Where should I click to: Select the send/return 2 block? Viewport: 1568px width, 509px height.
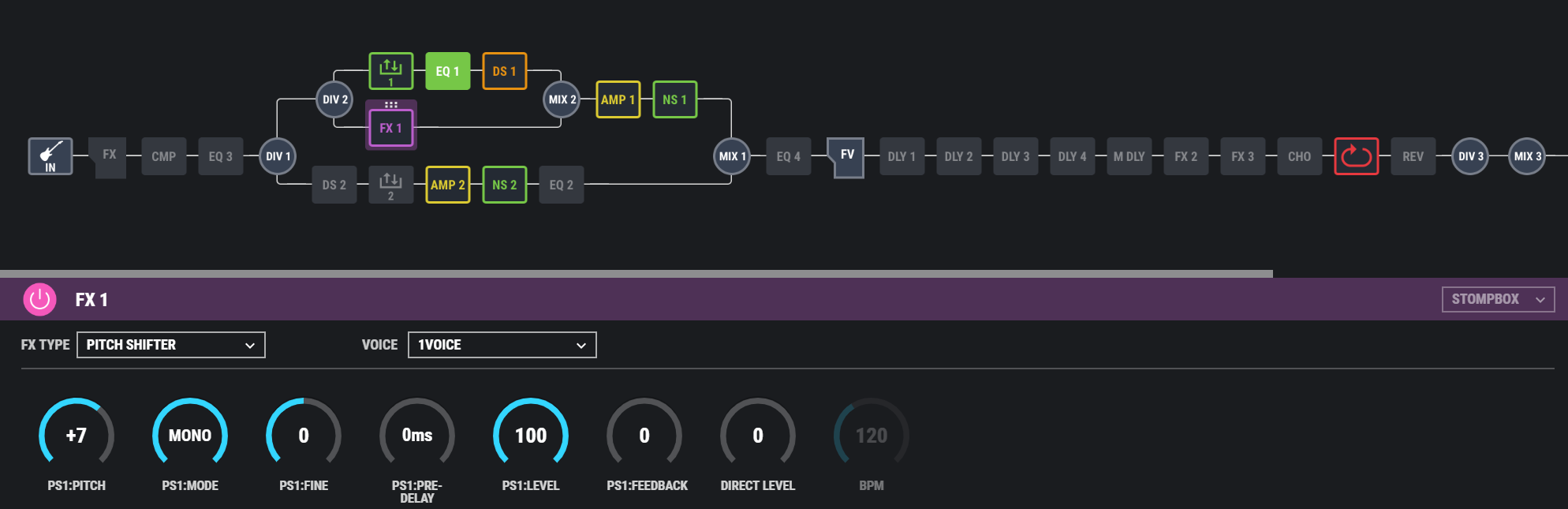coord(391,185)
